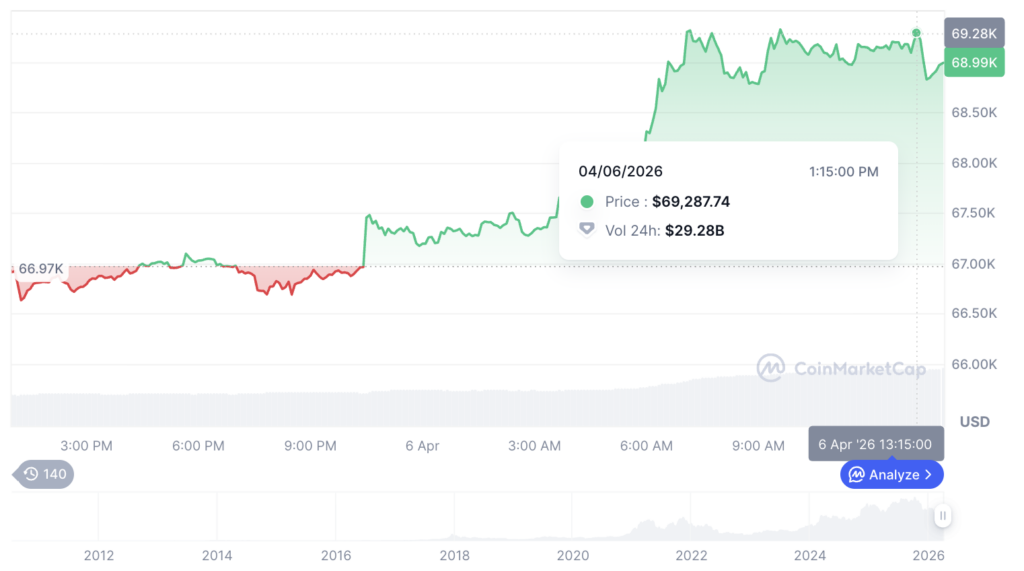Click 2024 on the range navigator
The image size is (1024, 571).
pyautogui.click(x=810, y=556)
